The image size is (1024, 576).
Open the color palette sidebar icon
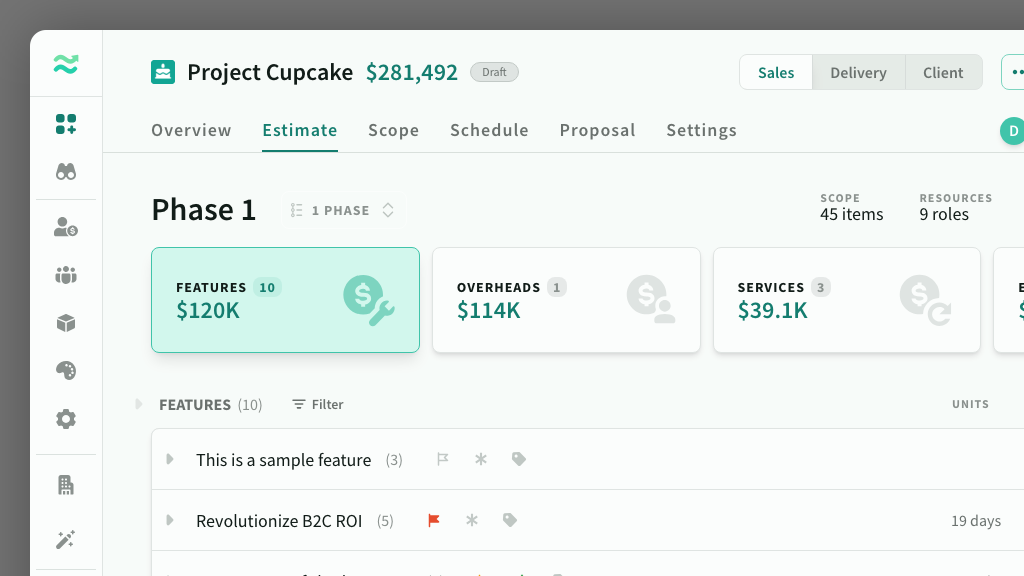(x=66, y=371)
